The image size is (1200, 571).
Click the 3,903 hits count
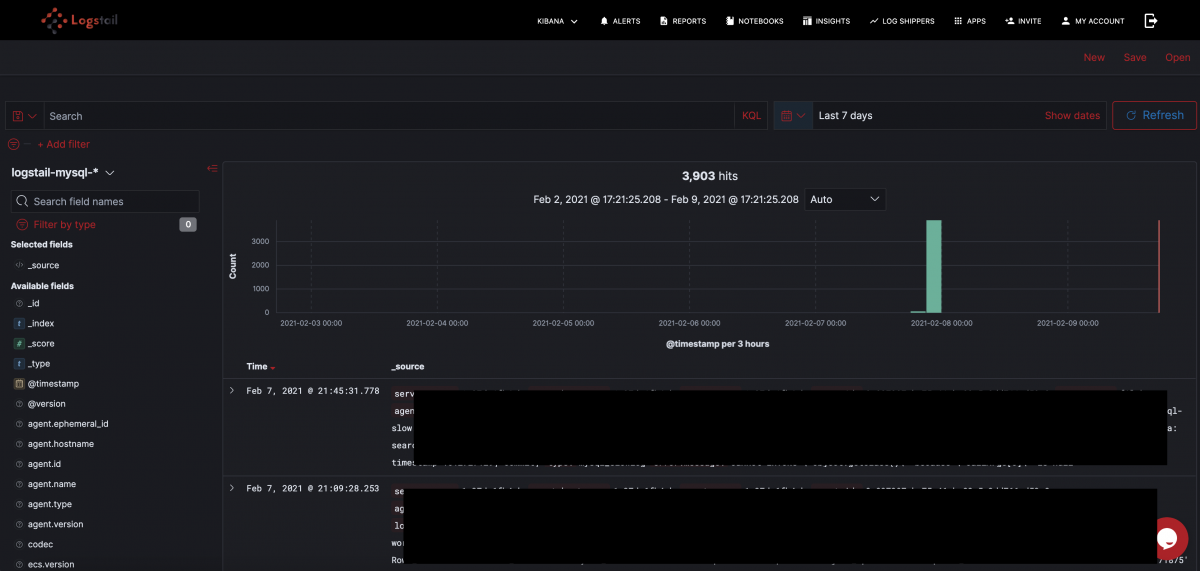[709, 176]
